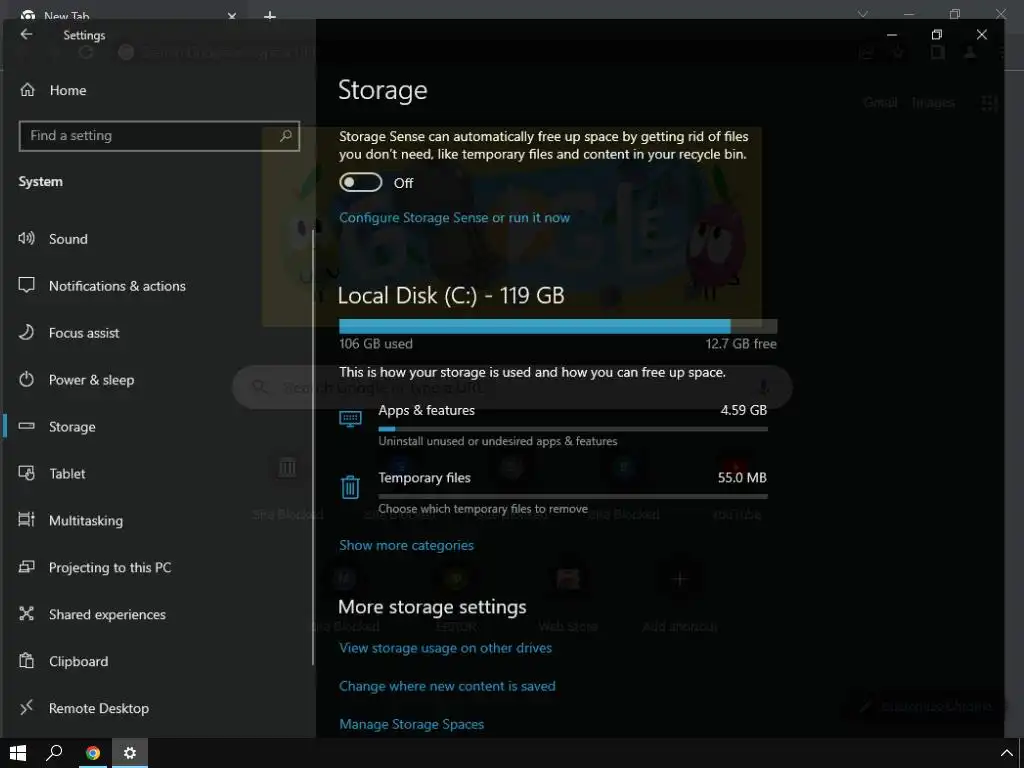This screenshot has height=768, width=1024.
Task: Click the 106 GB used label
Action: 376,344
